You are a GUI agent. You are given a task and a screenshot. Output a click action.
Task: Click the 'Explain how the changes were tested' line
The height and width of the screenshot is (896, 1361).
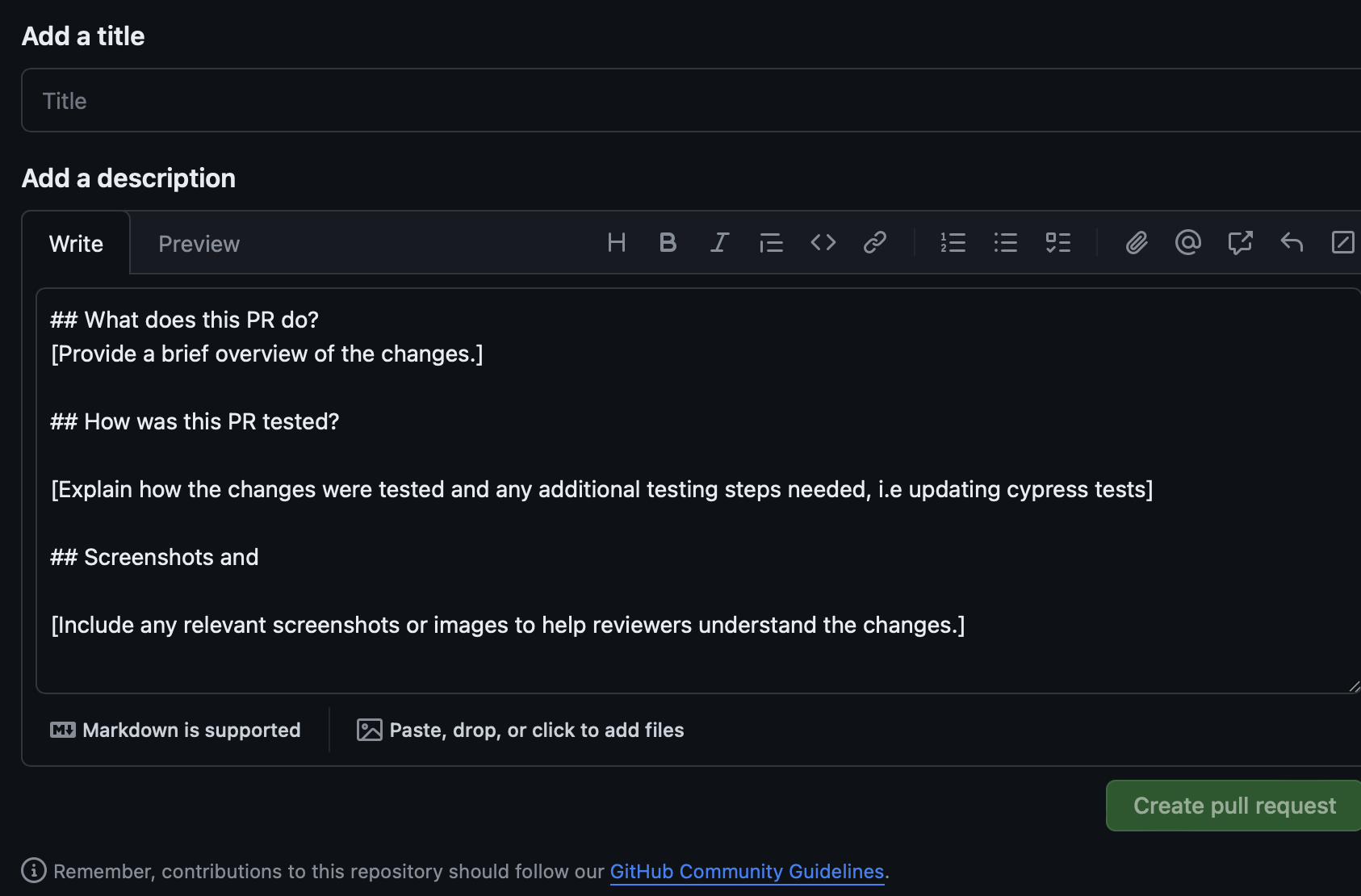tap(602, 489)
